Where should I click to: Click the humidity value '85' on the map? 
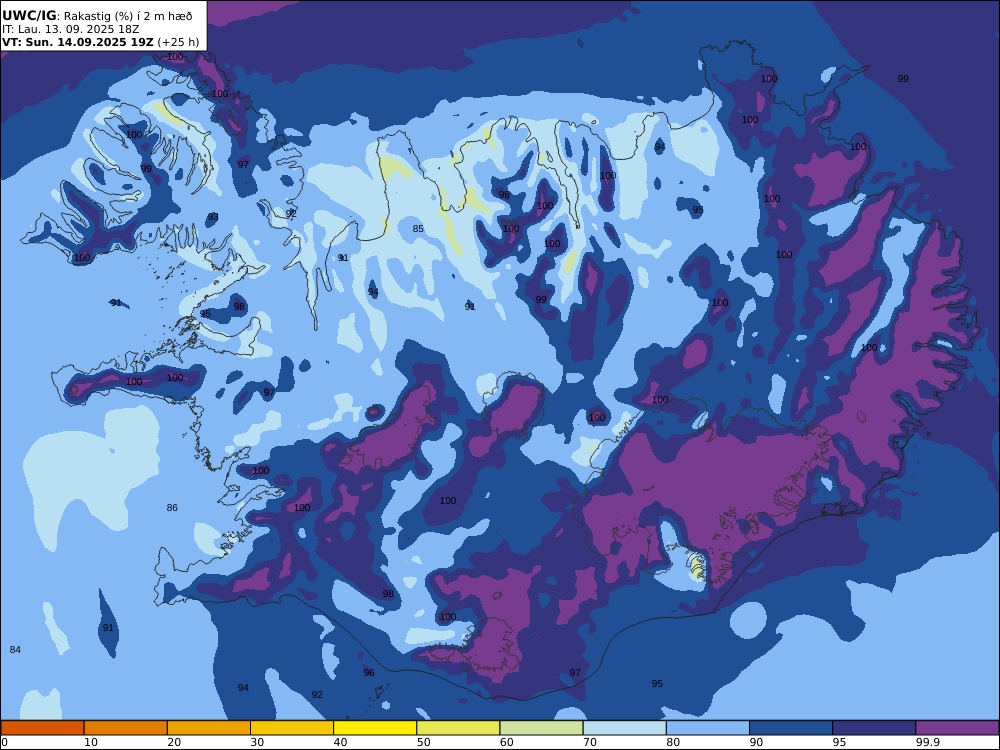coord(418,229)
